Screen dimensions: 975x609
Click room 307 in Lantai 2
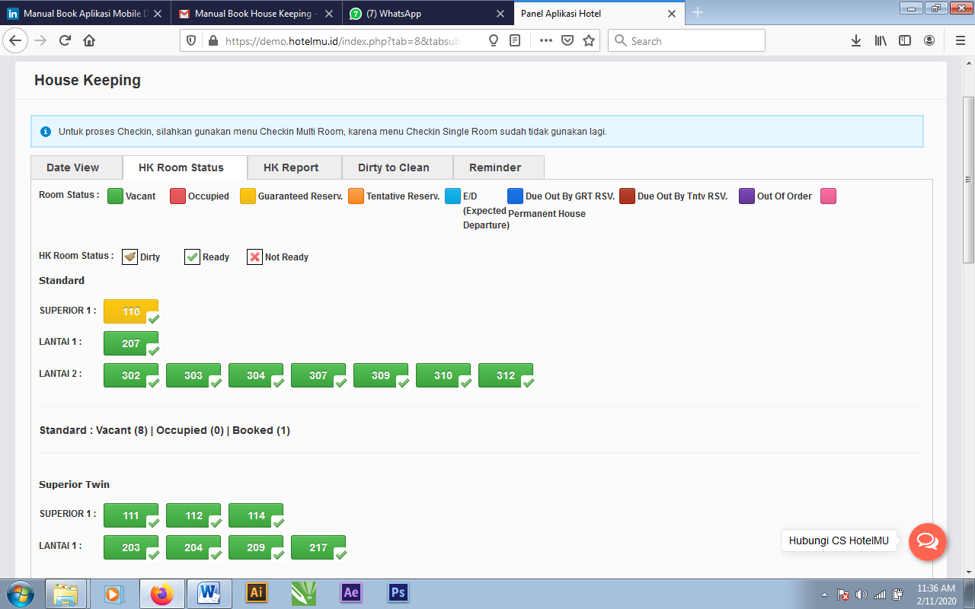click(318, 376)
